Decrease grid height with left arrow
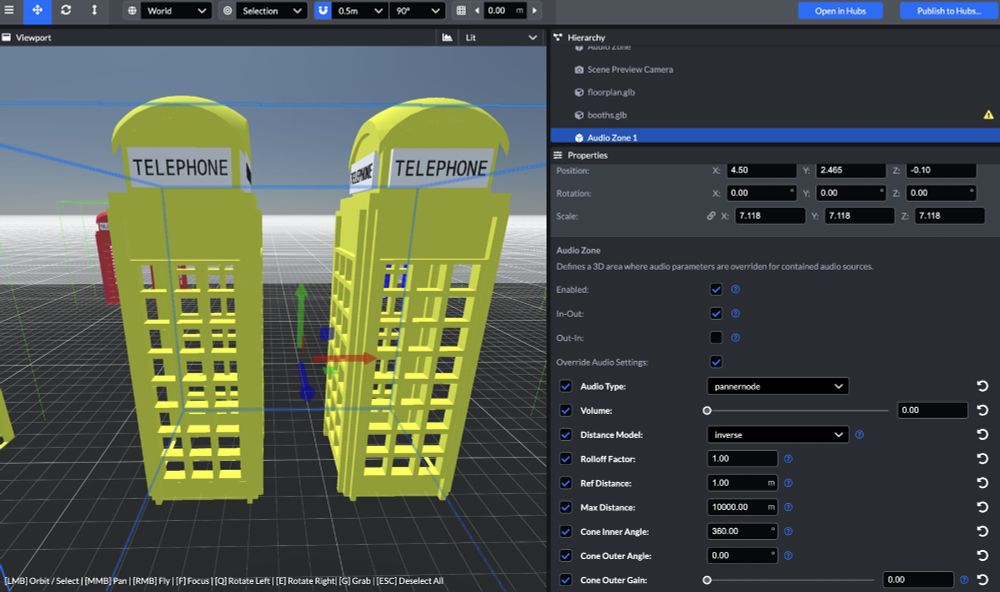The width and height of the screenshot is (1000, 592). (x=476, y=11)
